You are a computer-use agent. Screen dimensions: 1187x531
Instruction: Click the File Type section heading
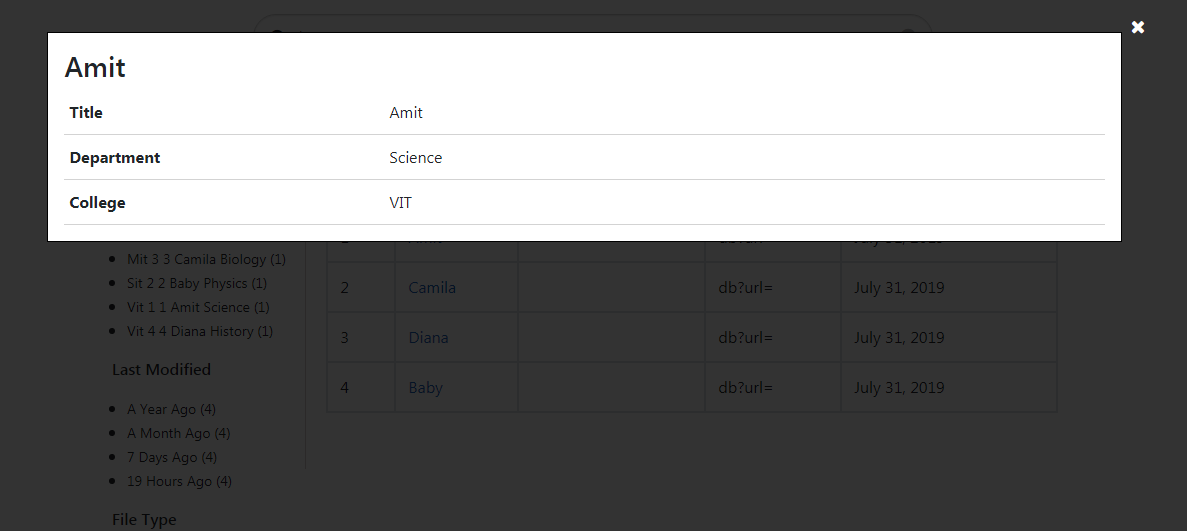144,519
